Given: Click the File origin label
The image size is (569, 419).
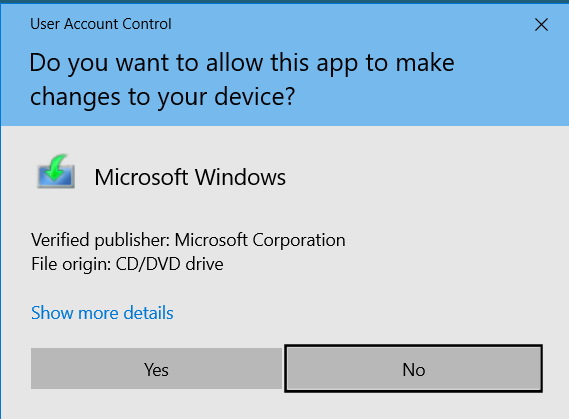Looking at the screenshot, I should (x=71, y=264).
